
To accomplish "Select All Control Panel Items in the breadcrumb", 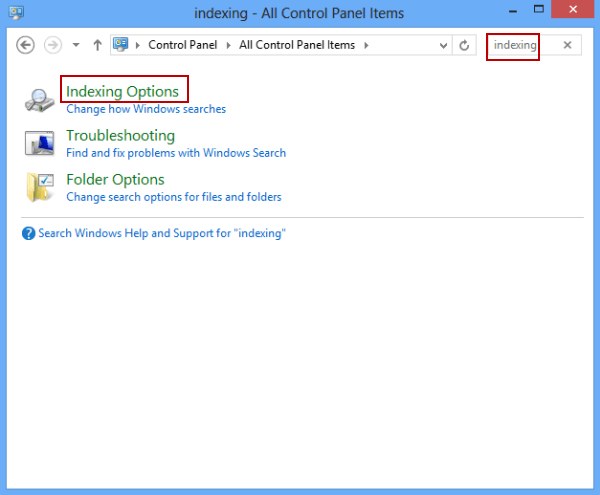I will tap(297, 45).
